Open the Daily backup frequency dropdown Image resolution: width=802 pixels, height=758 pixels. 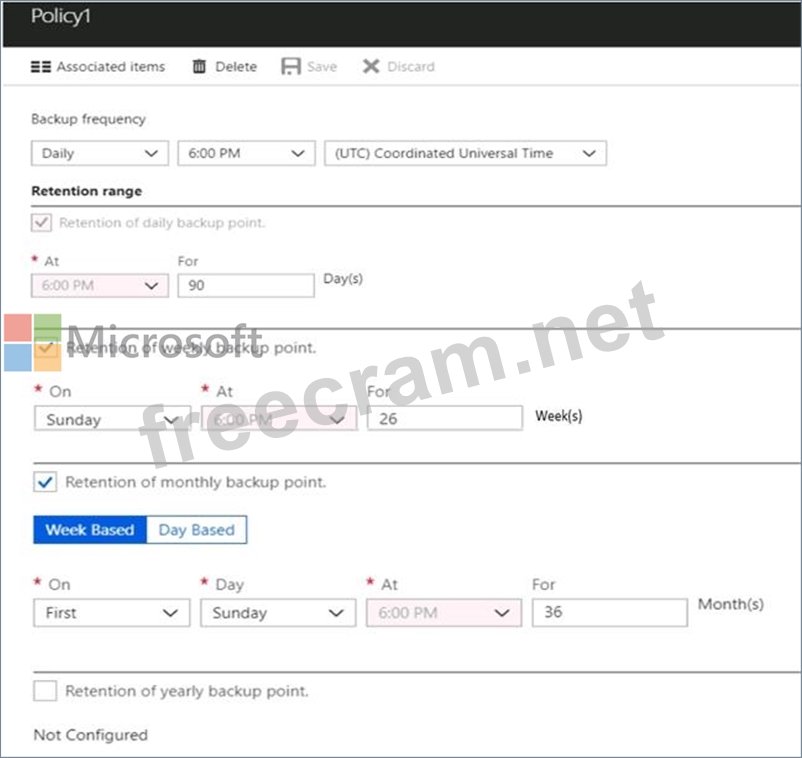pos(100,154)
